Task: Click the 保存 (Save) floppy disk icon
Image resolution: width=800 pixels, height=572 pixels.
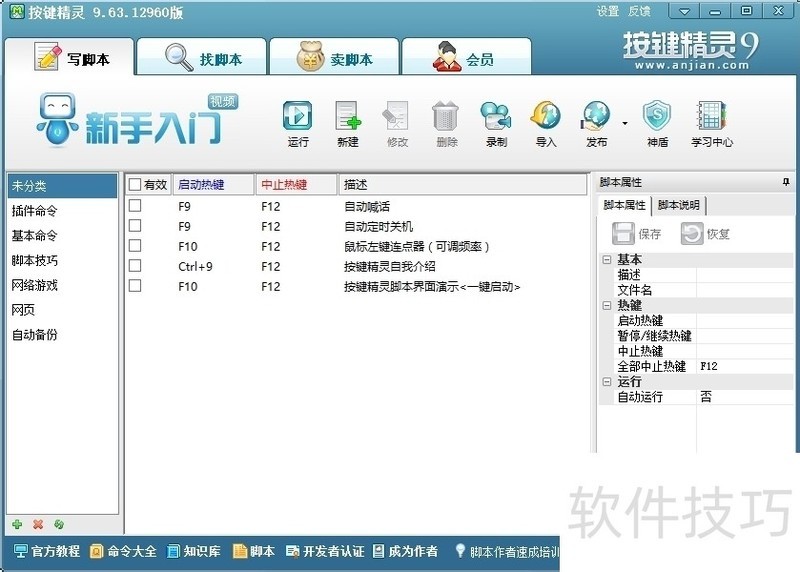Action: (623, 234)
